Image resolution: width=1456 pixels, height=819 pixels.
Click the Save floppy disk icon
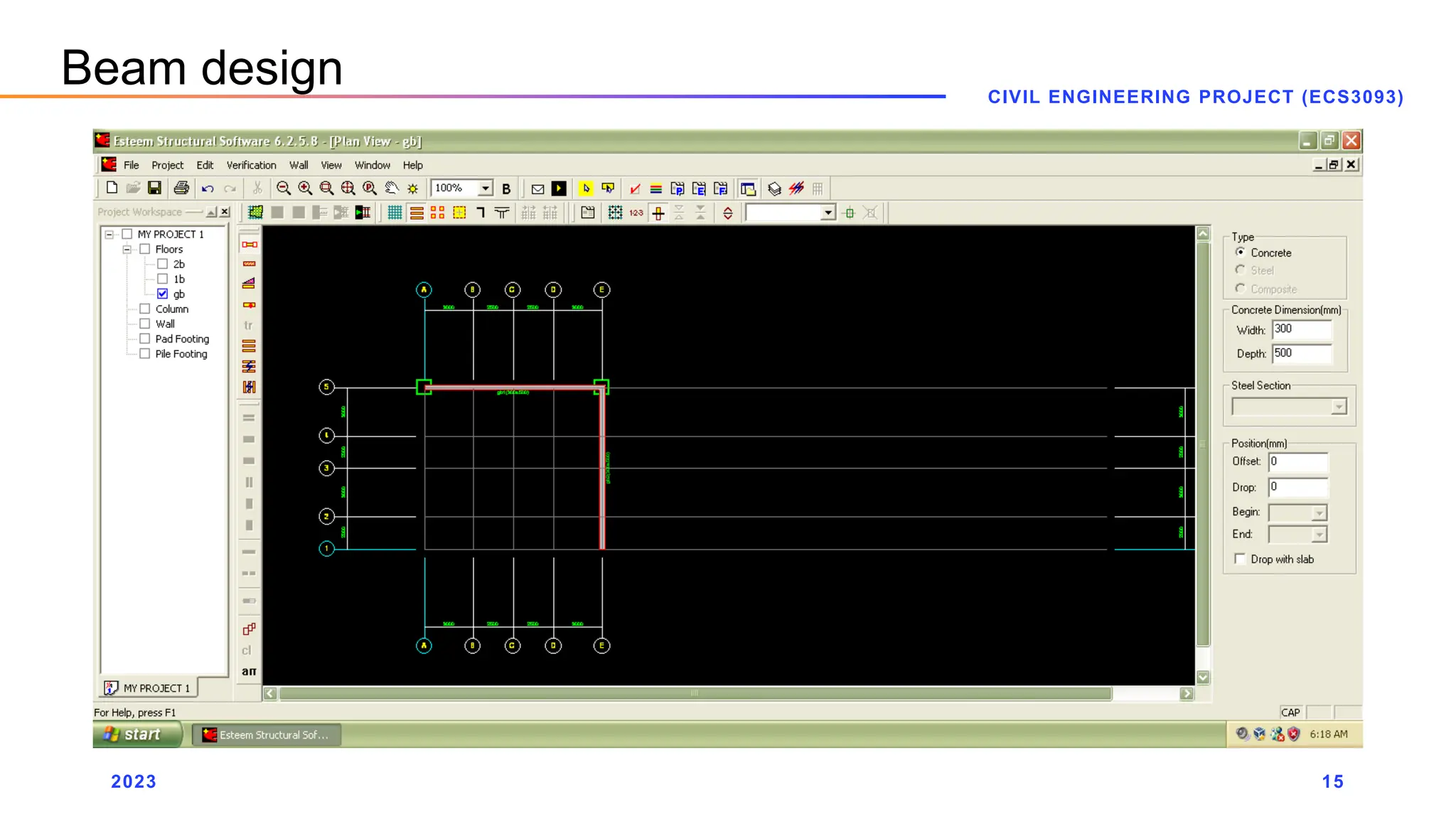coord(154,188)
